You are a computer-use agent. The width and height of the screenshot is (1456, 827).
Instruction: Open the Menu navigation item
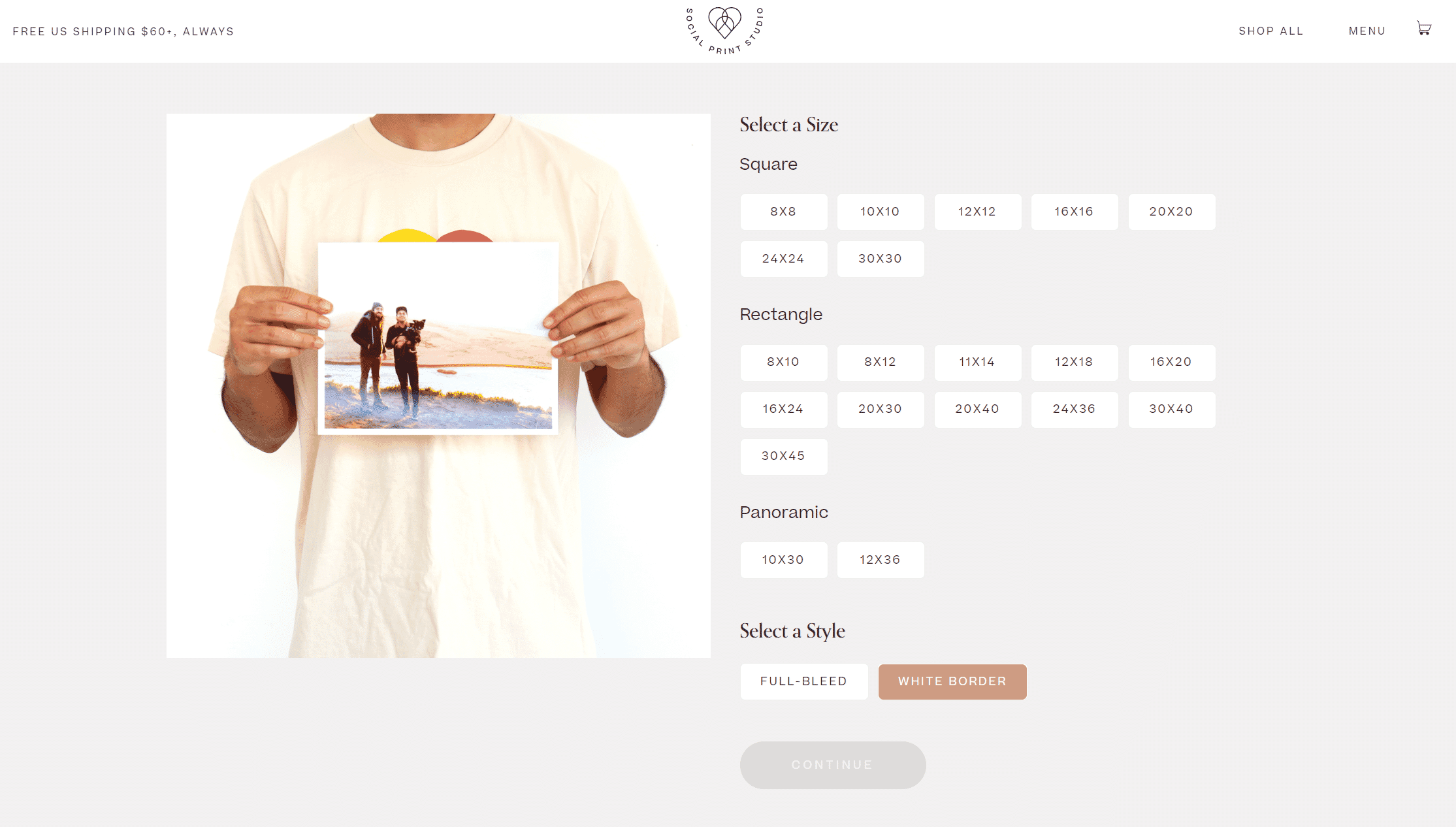click(1367, 31)
